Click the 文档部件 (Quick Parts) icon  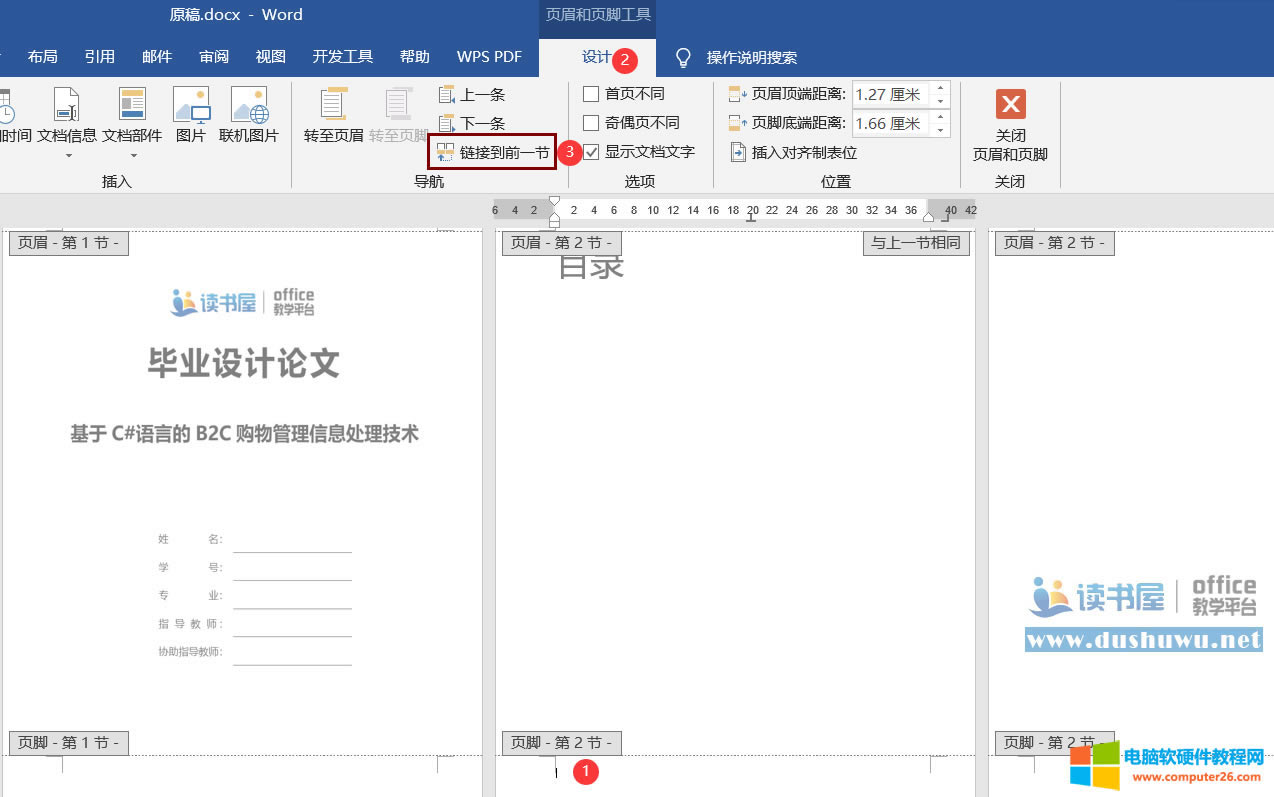pos(132,106)
